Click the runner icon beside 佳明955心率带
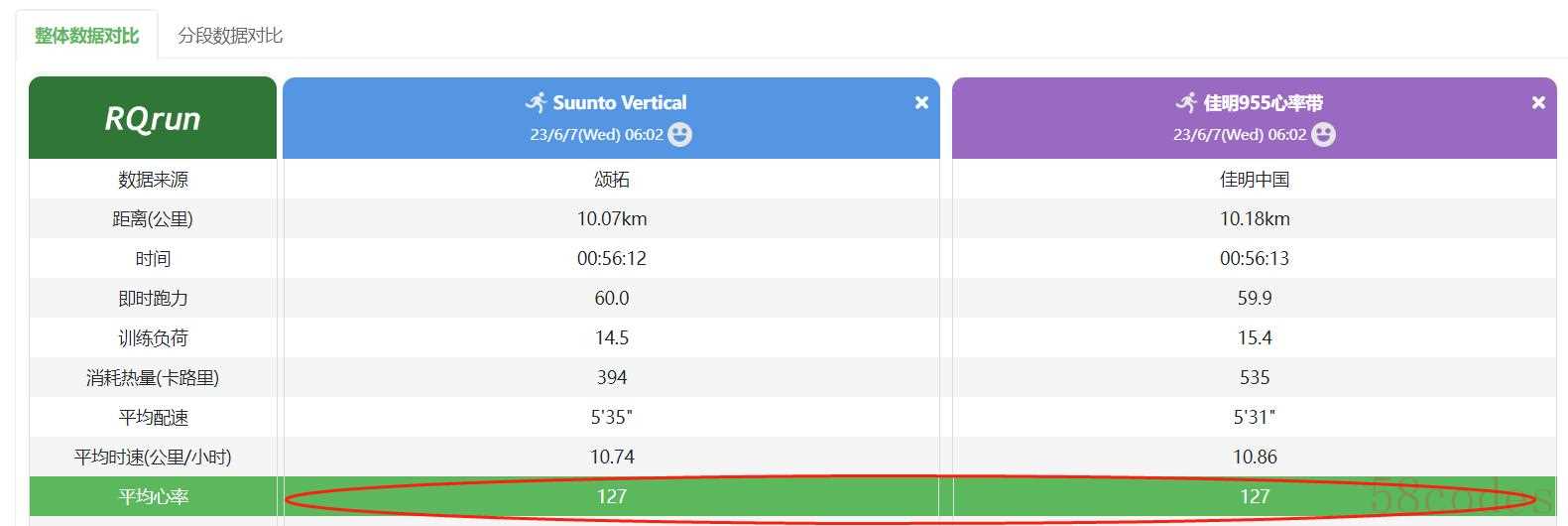Screen dimensions: 1568x526 [1186, 102]
